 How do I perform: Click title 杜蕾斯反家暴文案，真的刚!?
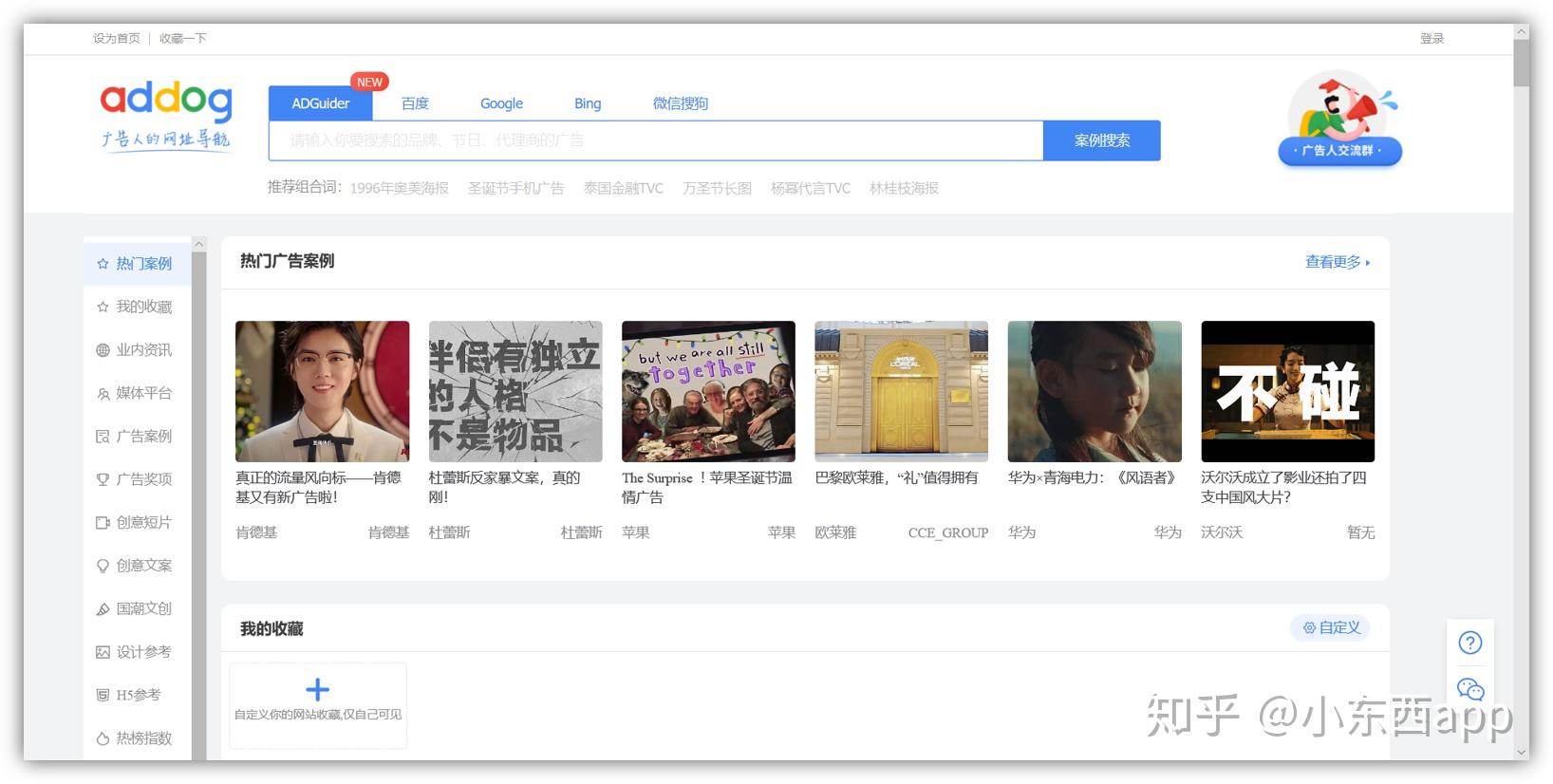pos(504,487)
